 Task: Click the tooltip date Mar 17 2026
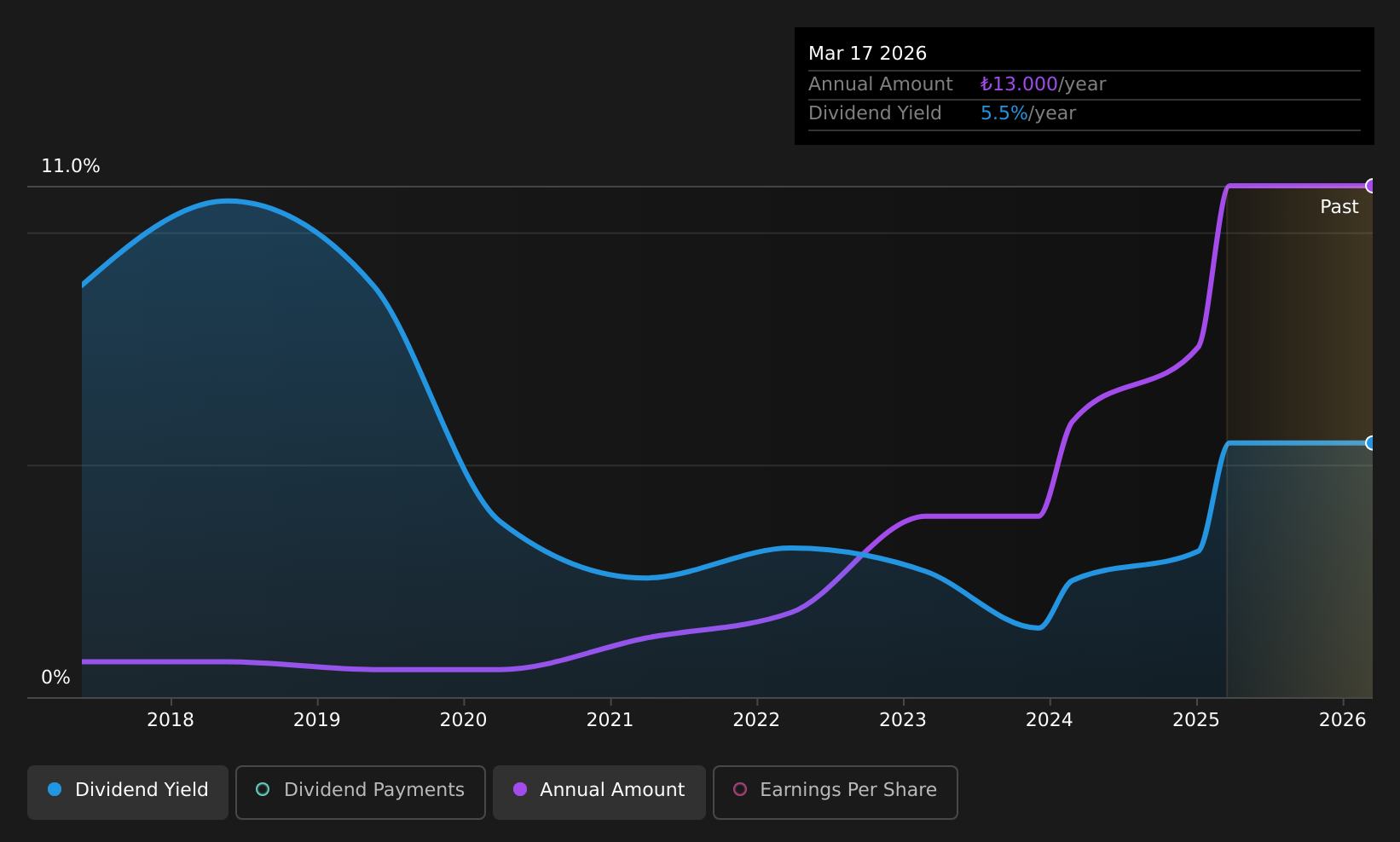(x=868, y=54)
